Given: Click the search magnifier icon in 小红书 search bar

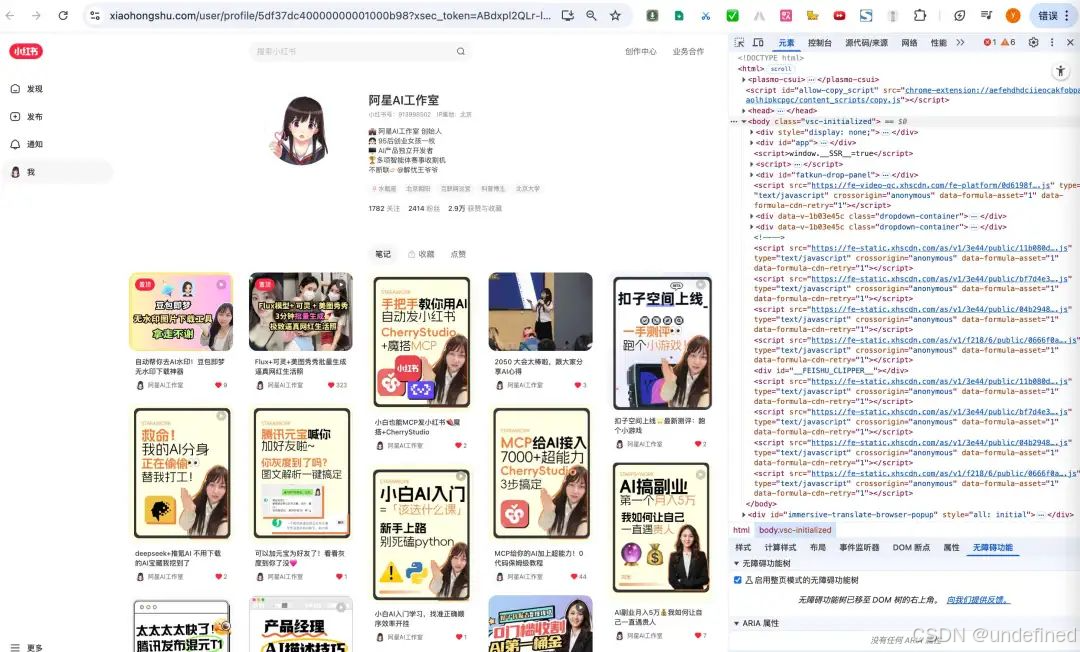Looking at the screenshot, I should click(x=461, y=51).
